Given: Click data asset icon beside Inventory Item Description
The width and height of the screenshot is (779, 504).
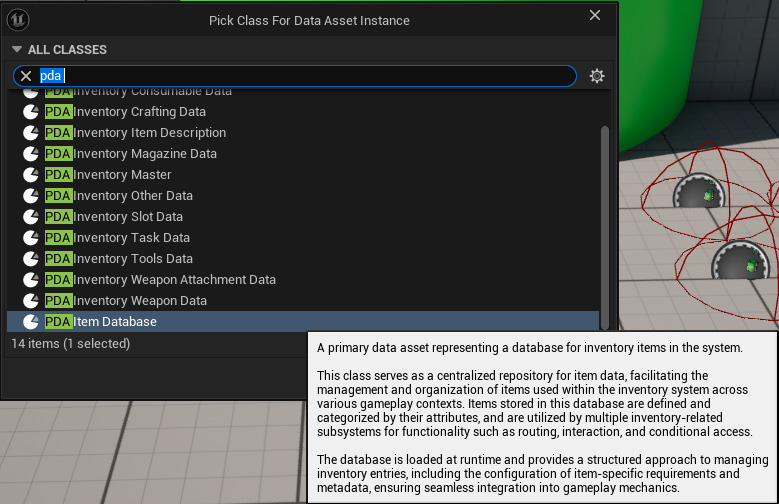Looking at the screenshot, I should pyautogui.click(x=31, y=133).
